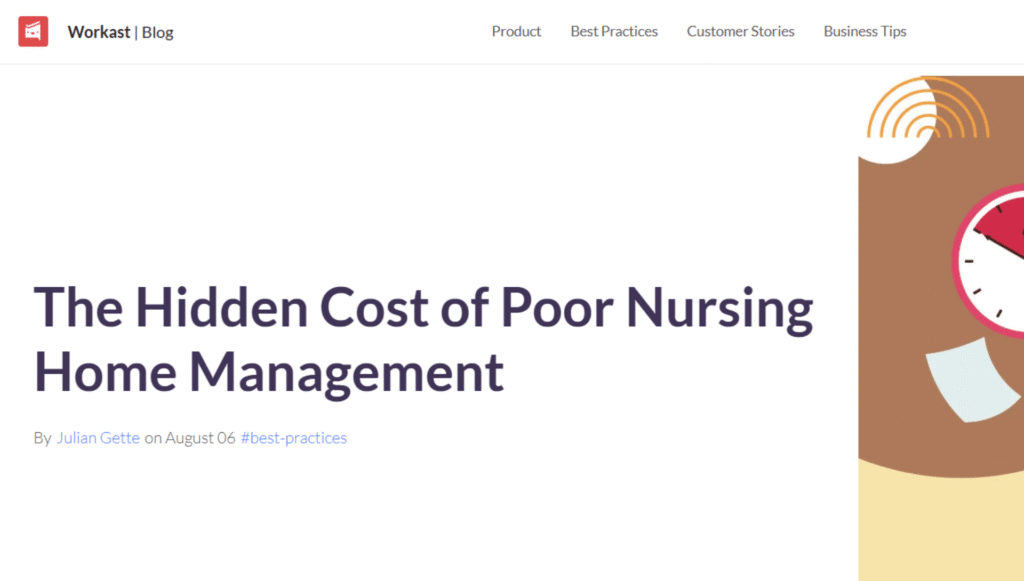Go to Best Practices section
This screenshot has width=1024, height=581.
(614, 31)
